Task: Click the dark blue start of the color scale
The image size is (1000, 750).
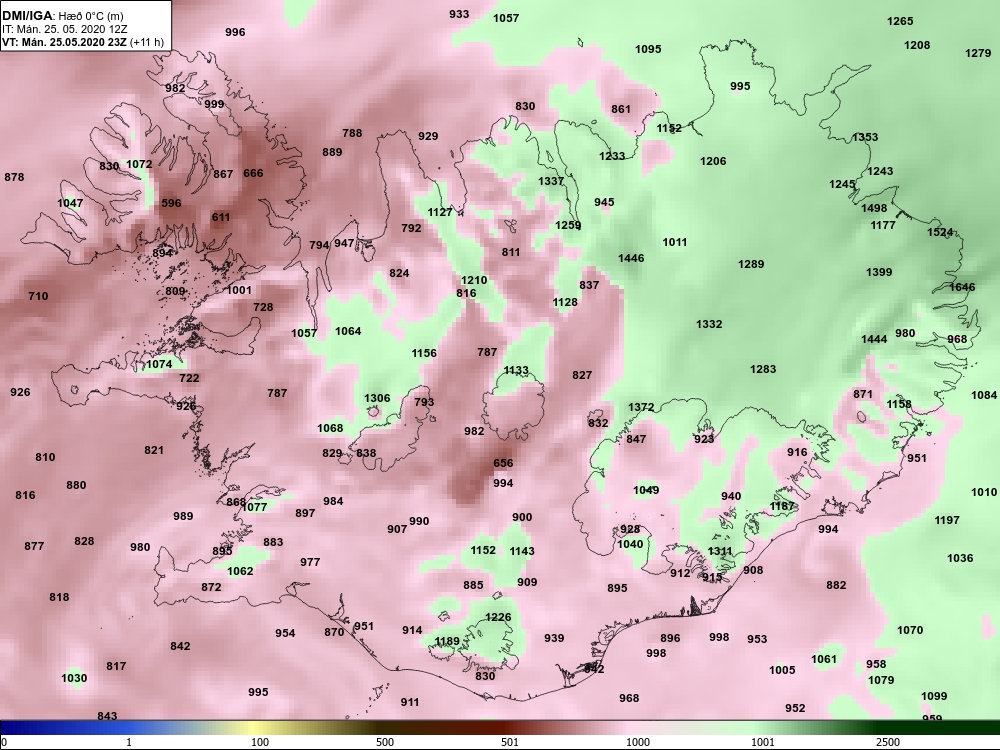Action: 13,728
